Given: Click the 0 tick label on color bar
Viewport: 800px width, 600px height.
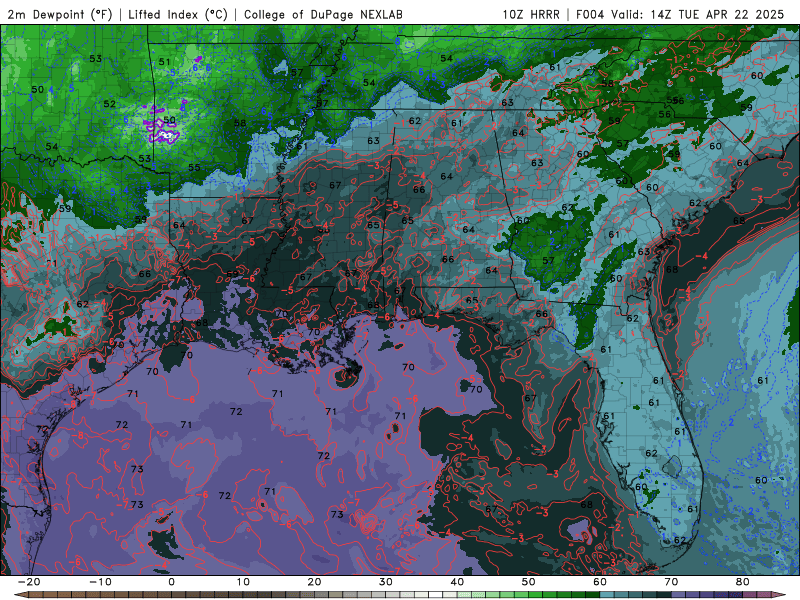Looking at the screenshot, I should click(171, 582).
